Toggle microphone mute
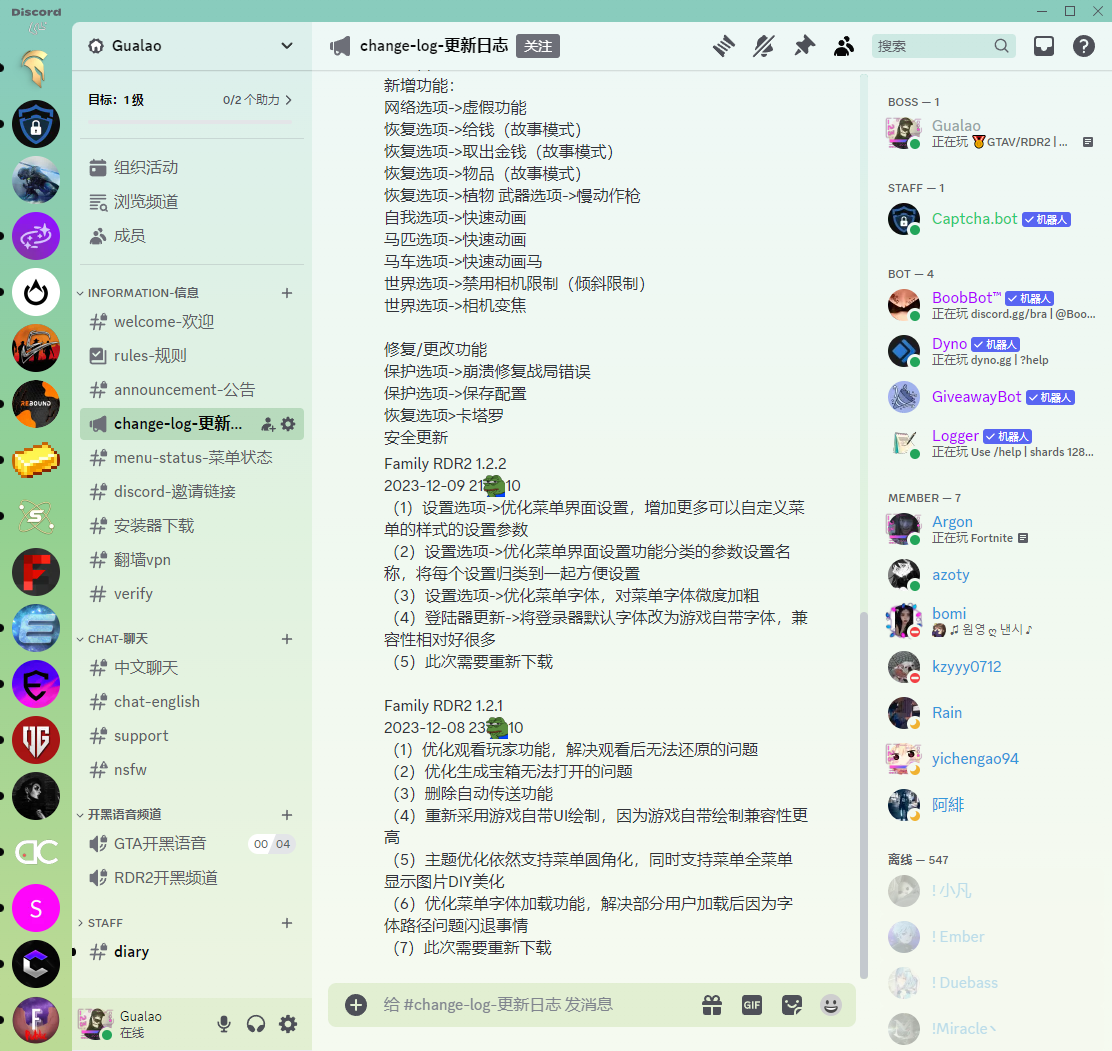Viewport: 1112px width, 1051px height. (224, 1024)
